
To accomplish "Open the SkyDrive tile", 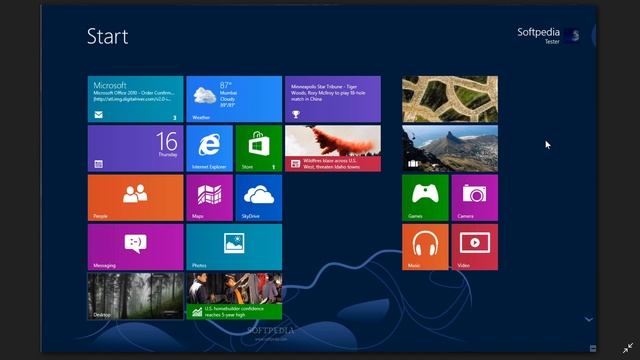I will point(259,198).
